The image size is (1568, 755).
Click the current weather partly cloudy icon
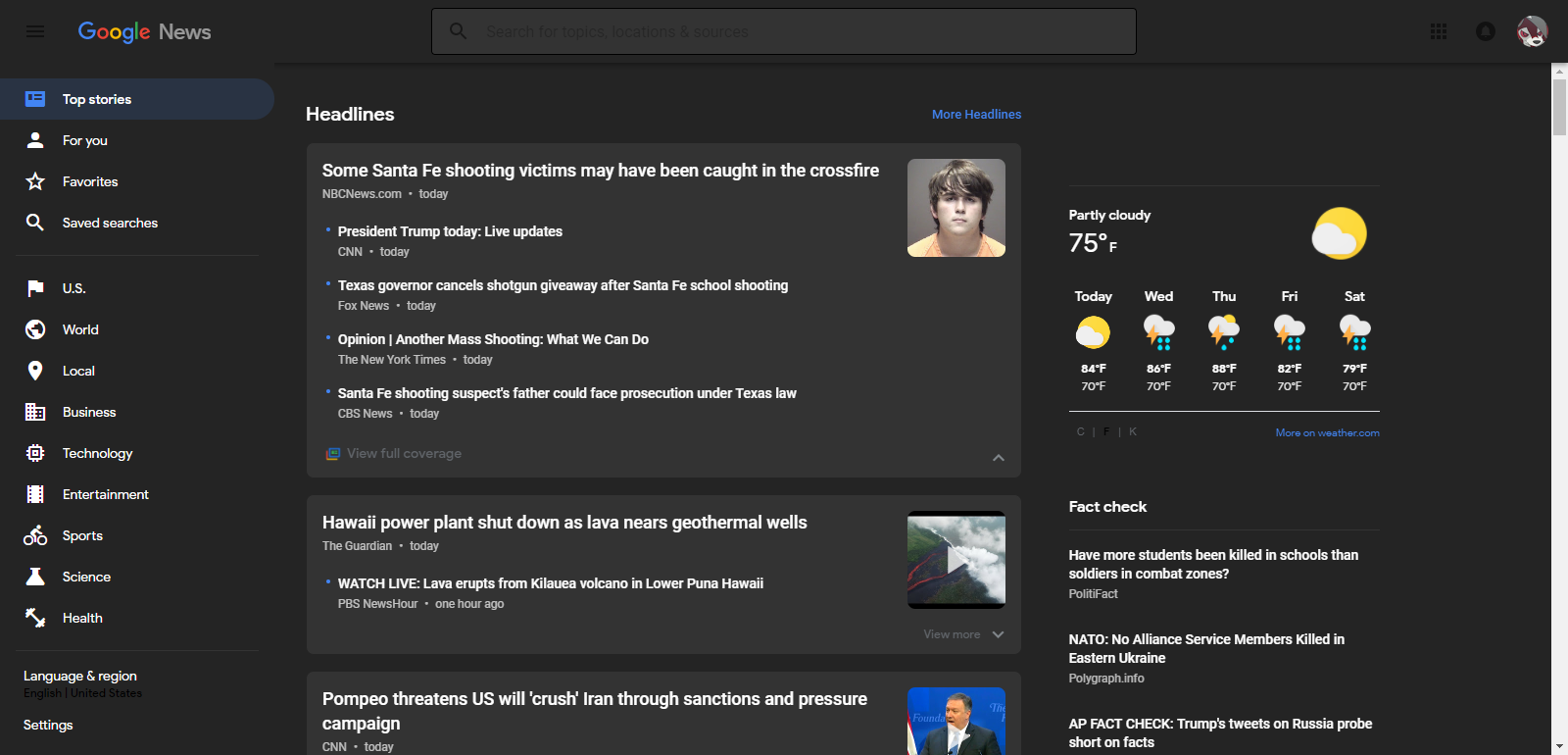pos(1339,233)
